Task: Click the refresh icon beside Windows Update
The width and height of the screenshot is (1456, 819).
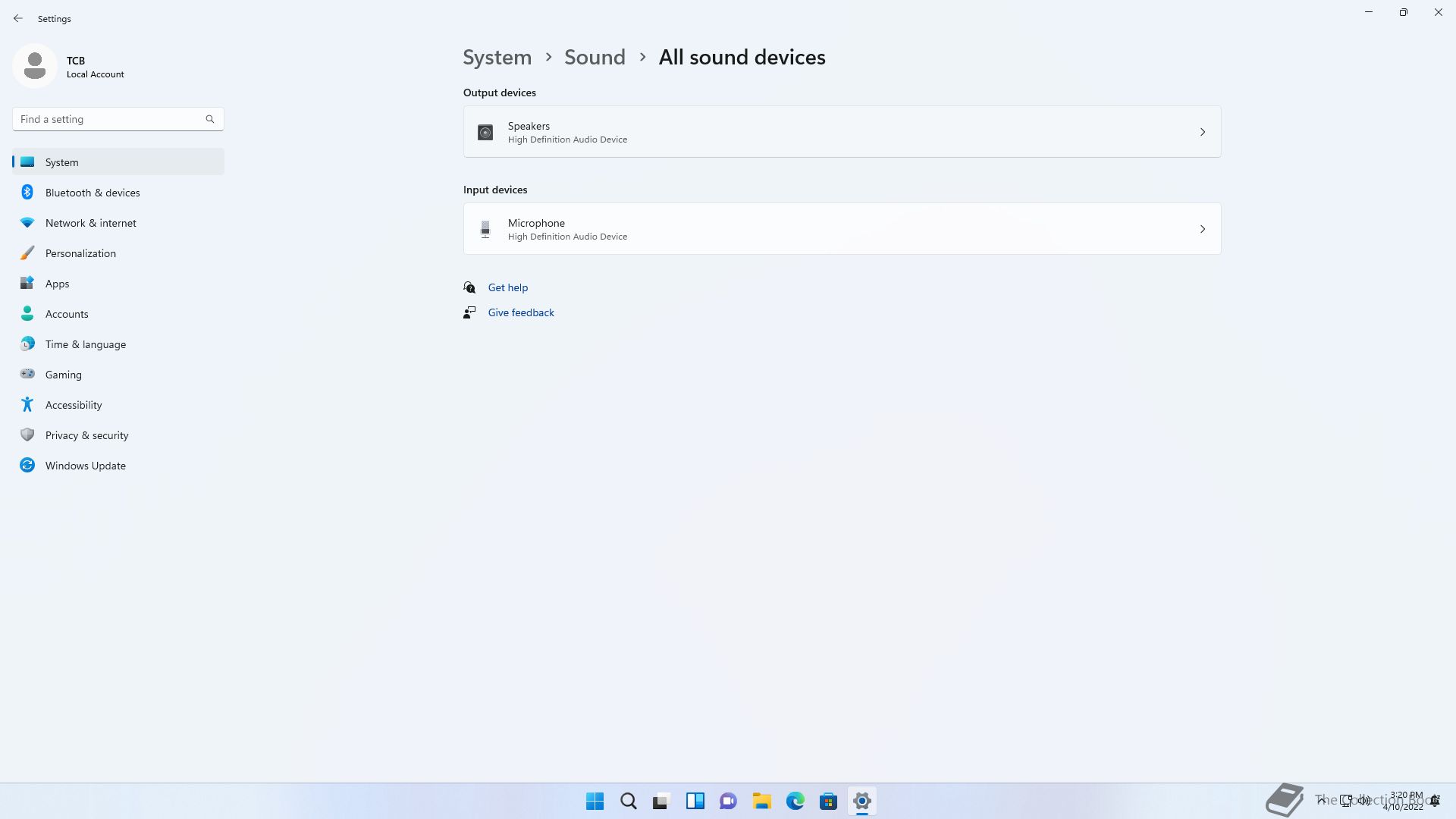Action: pyautogui.click(x=27, y=465)
